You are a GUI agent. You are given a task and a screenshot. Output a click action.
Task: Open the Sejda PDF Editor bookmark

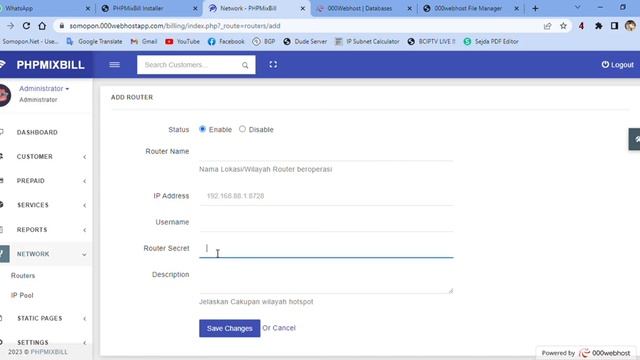[x=491, y=42]
